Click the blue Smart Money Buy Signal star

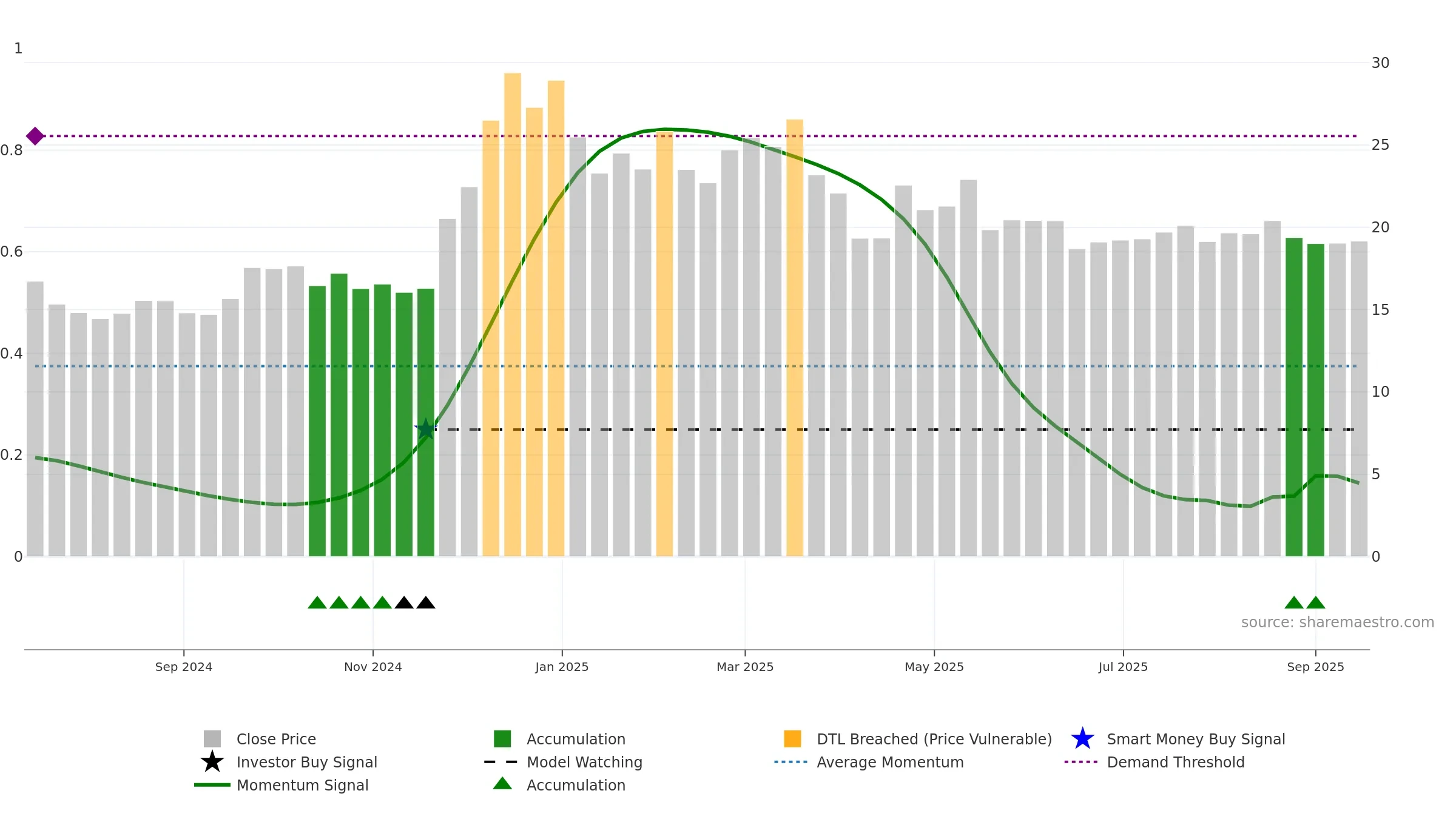point(1082,738)
